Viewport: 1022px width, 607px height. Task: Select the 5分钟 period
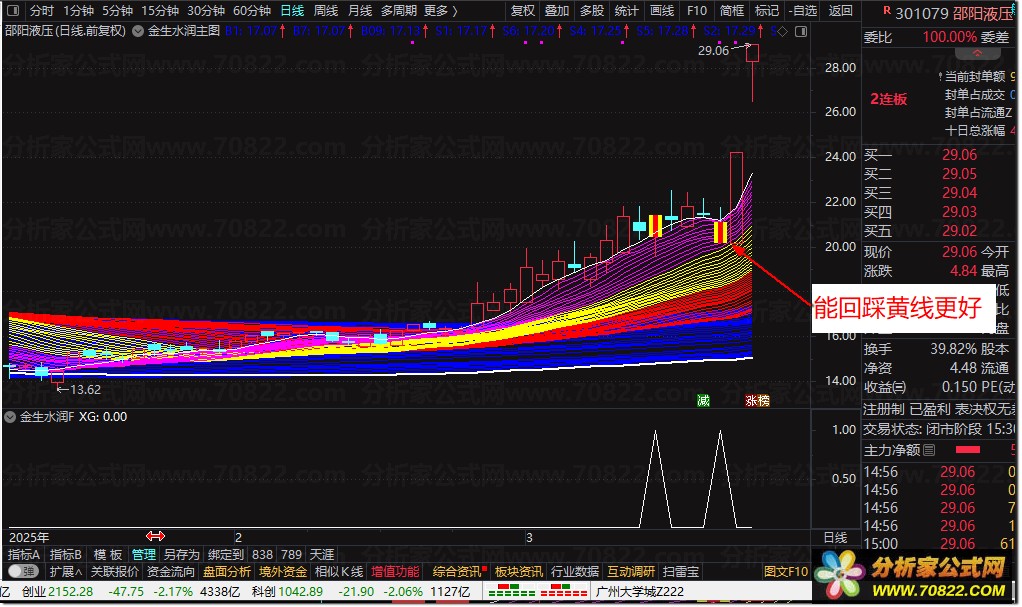tap(117, 10)
